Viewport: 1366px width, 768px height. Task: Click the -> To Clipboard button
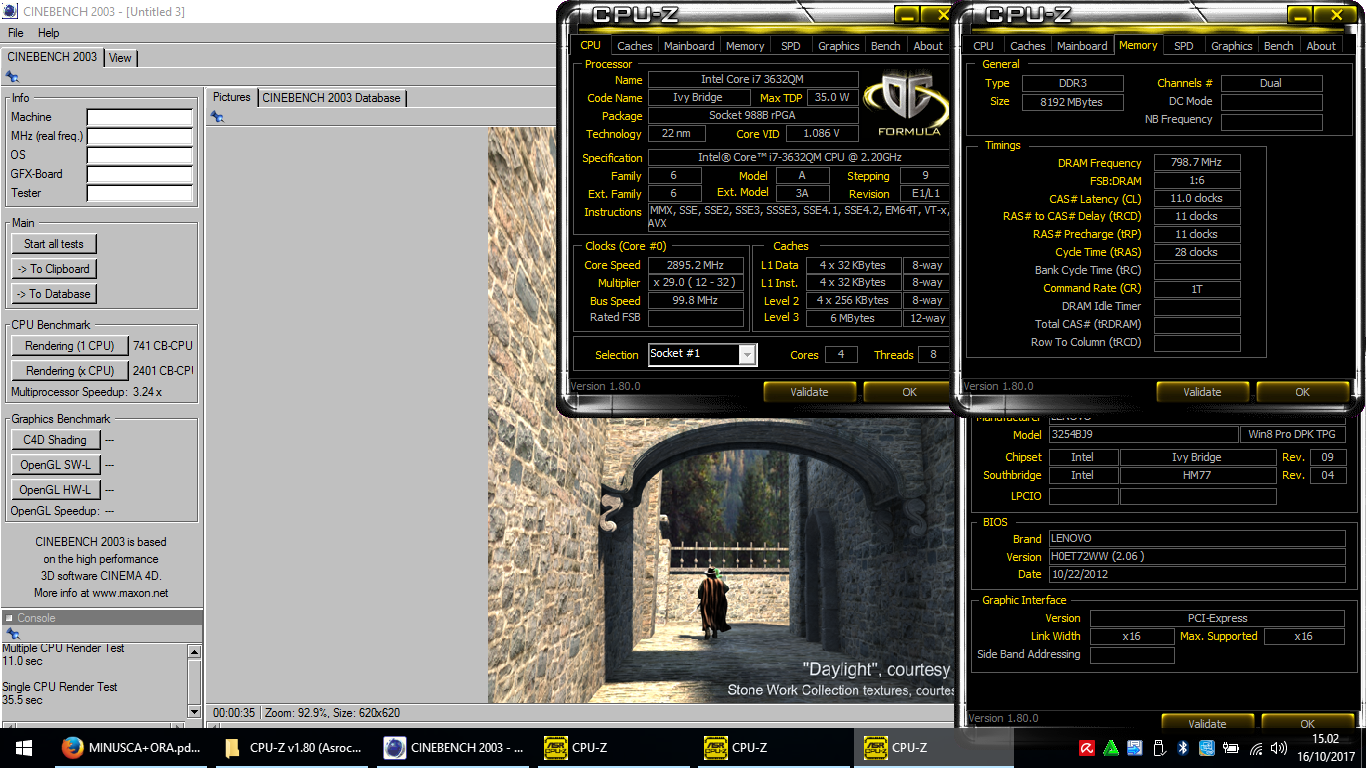(54, 269)
